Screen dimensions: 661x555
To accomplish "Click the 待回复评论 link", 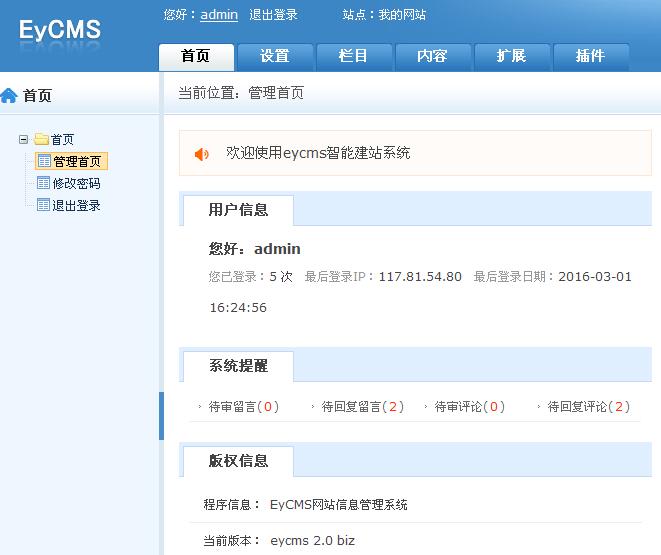I will (589, 407).
